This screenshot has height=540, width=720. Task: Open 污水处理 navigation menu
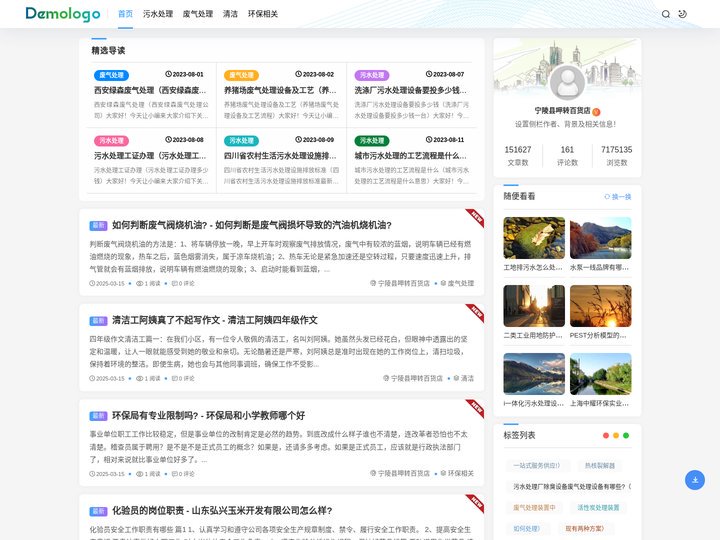158,14
